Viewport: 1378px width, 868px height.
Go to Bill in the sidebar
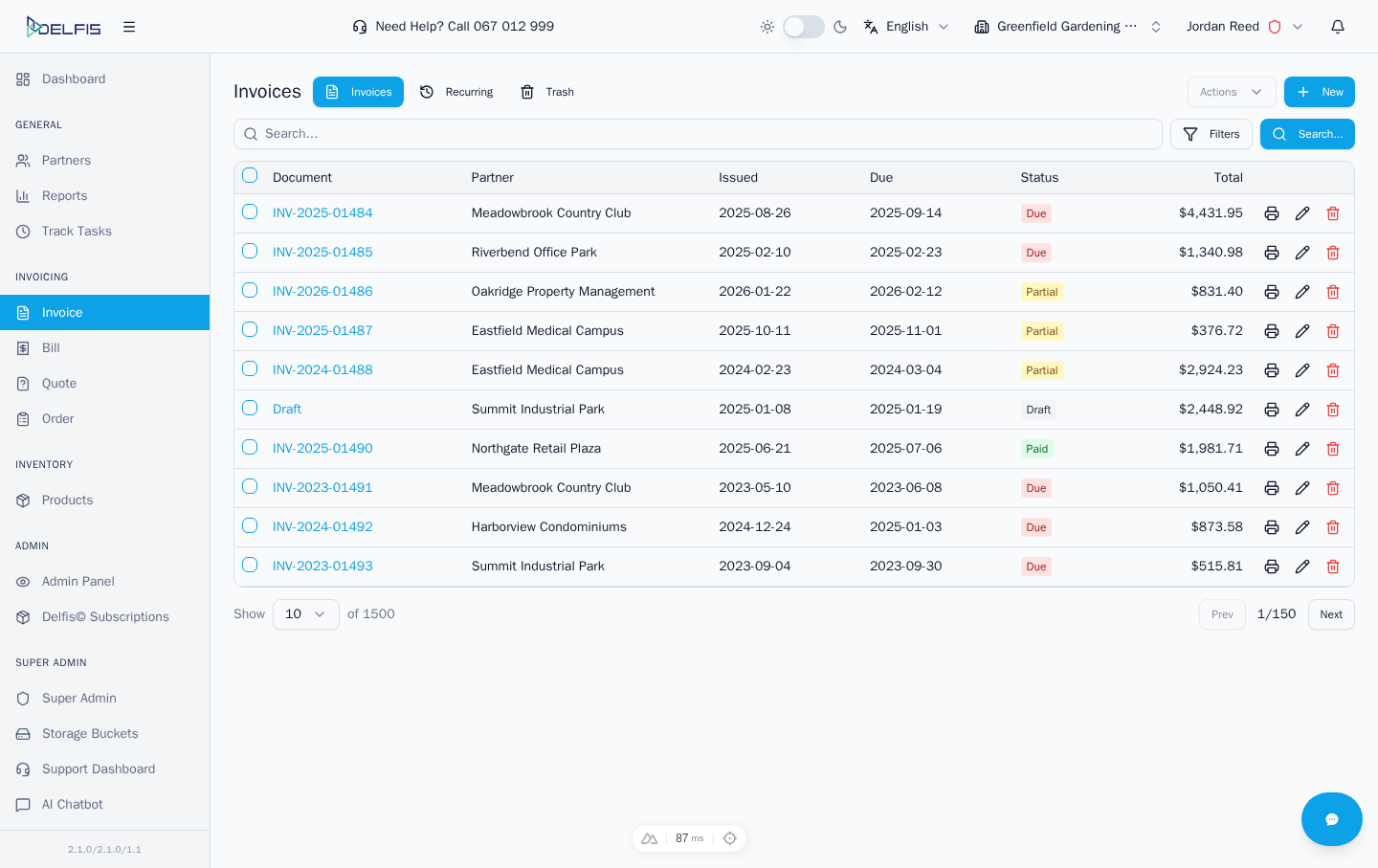point(52,348)
